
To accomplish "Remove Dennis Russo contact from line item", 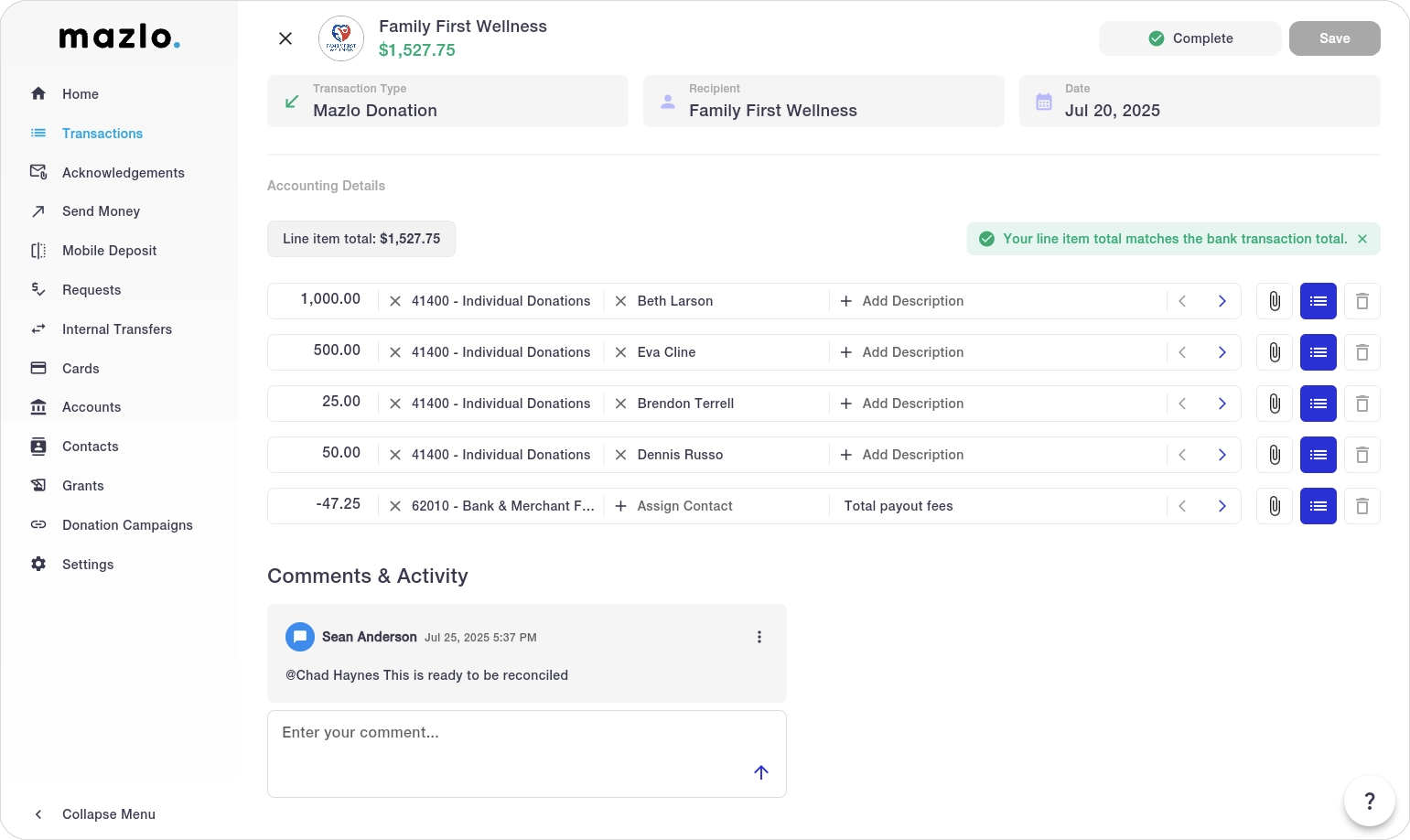I will pyautogui.click(x=620, y=455).
